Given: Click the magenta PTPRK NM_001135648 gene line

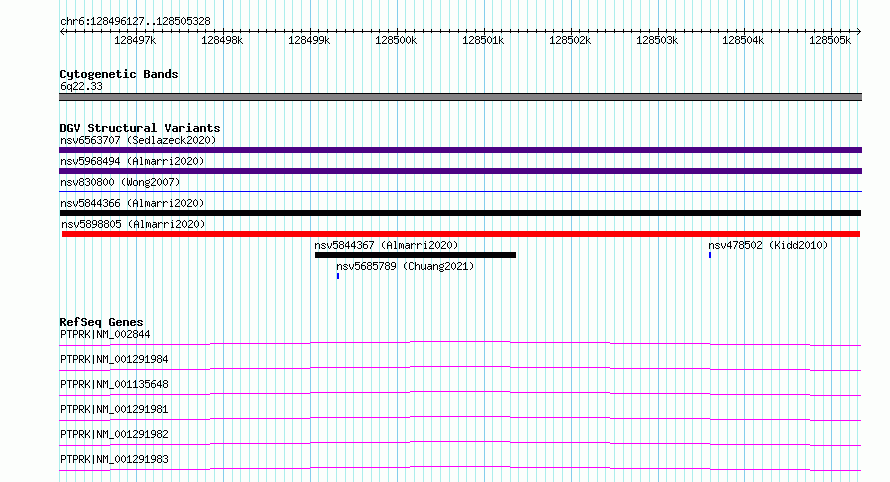Looking at the screenshot, I should click(x=460, y=393).
